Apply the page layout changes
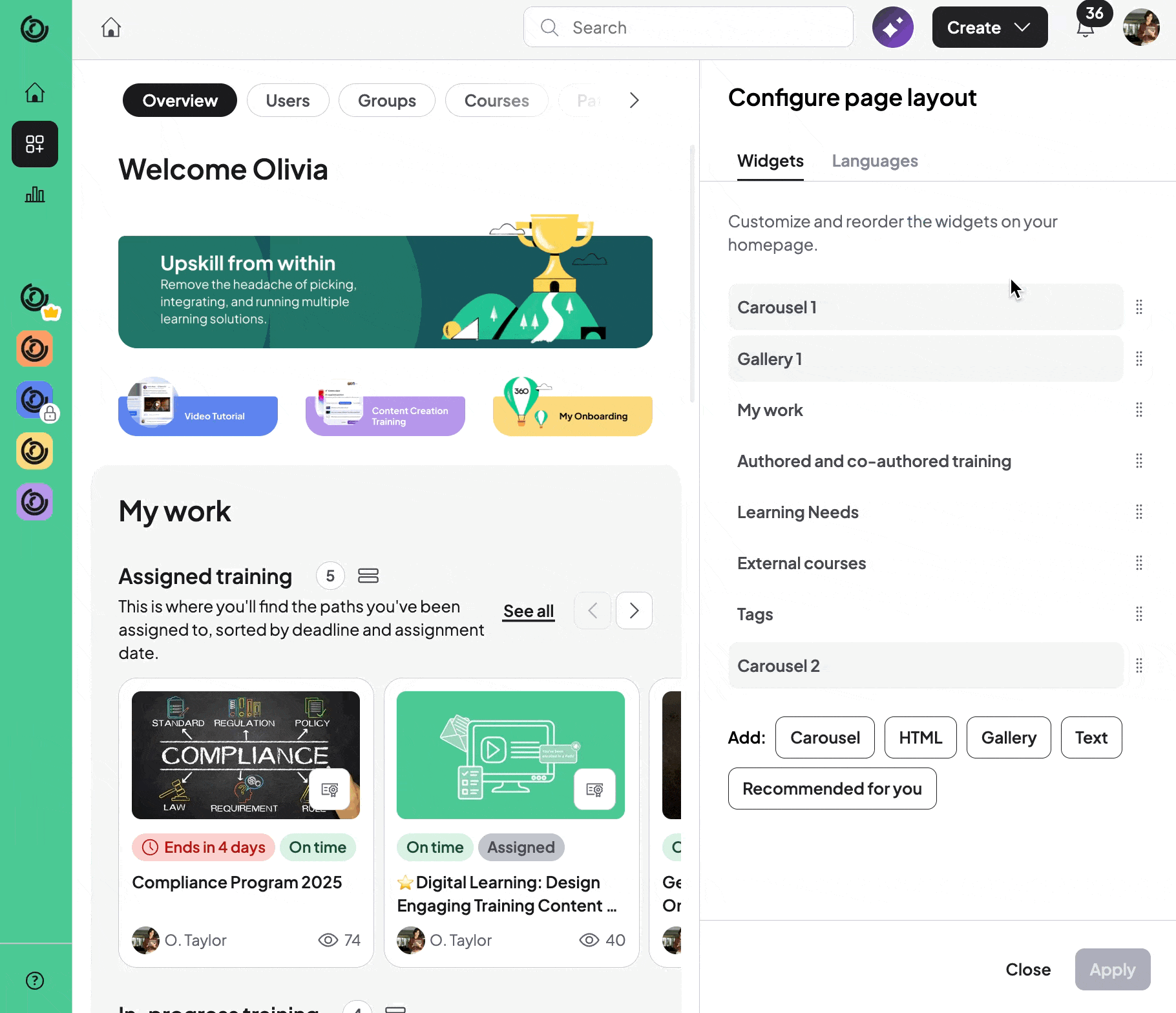The image size is (1176, 1013). [1113, 969]
